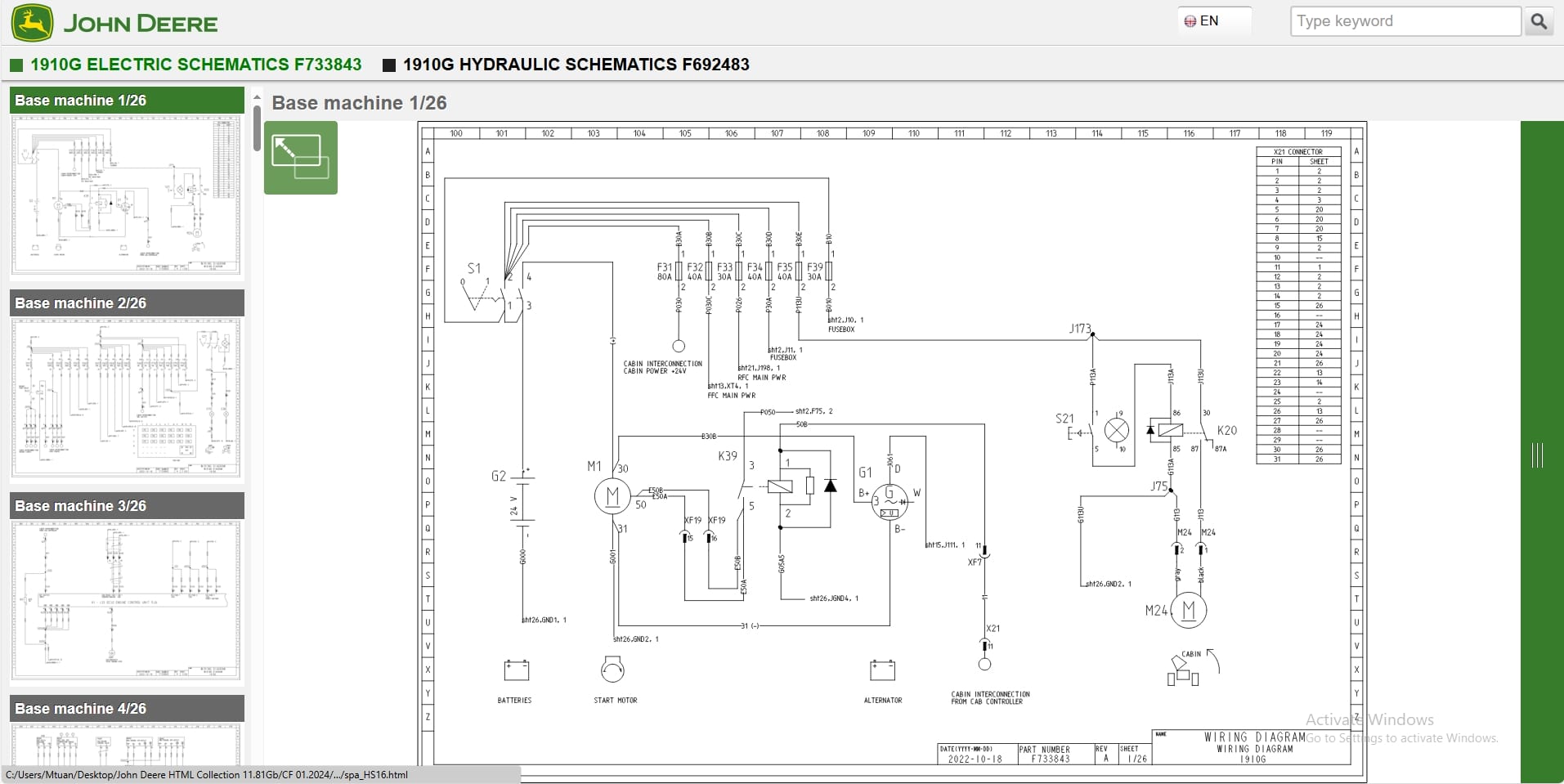Click the expand diagram fullscreen icon
Viewport: 1564px width, 784px height.
tap(300, 158)
